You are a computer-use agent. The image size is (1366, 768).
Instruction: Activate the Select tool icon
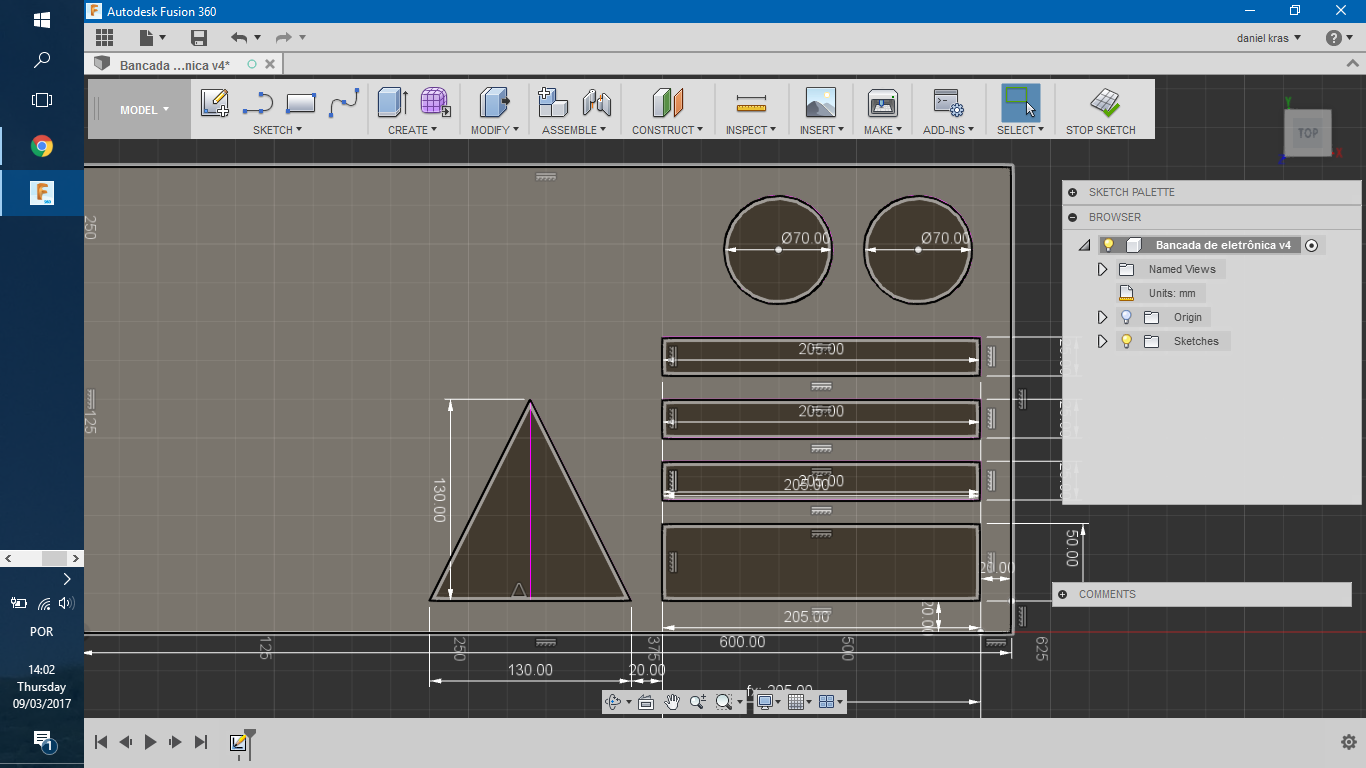(1020, 103)
